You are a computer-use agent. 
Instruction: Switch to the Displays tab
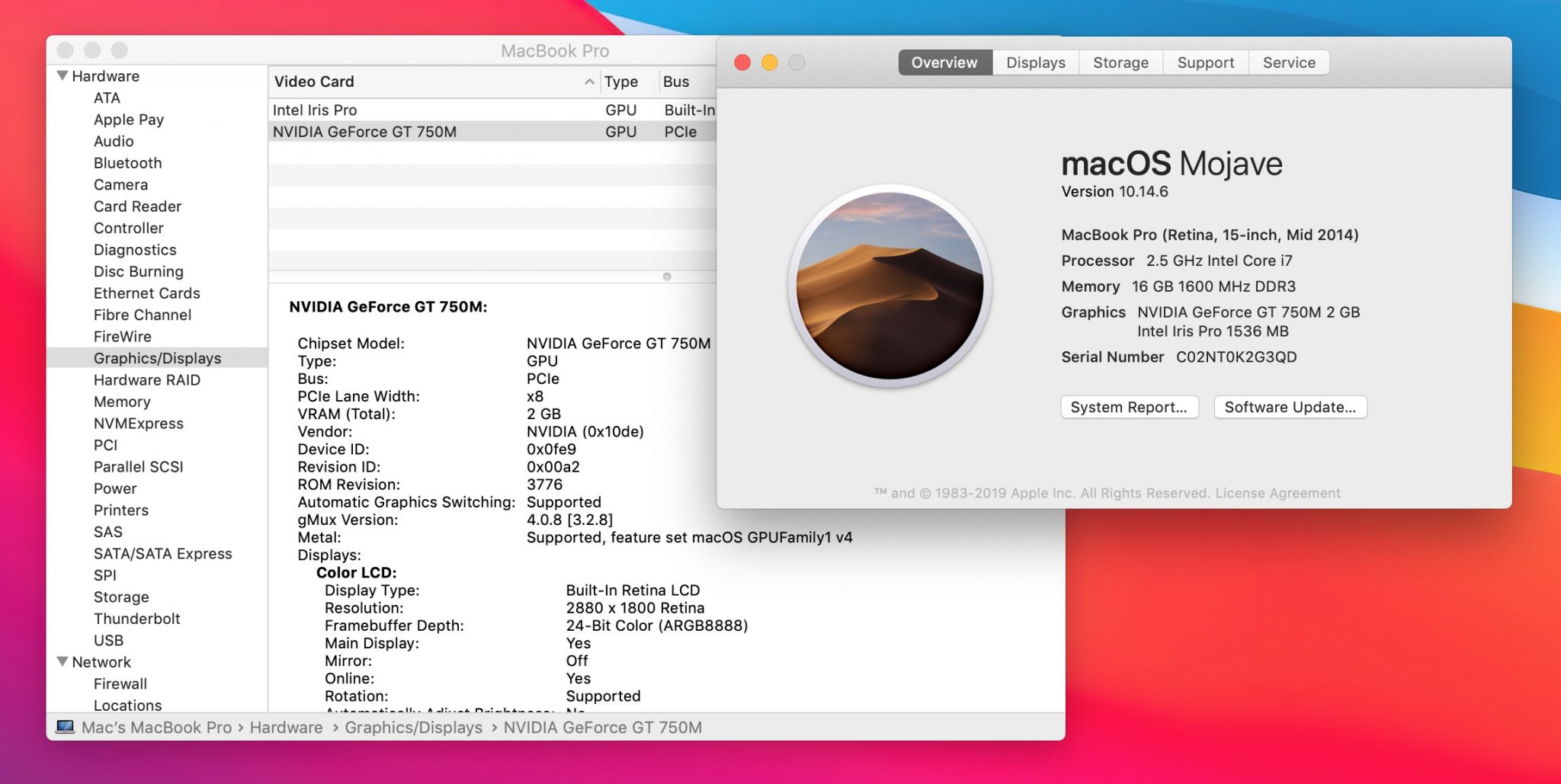click(x=1036, y=62)
